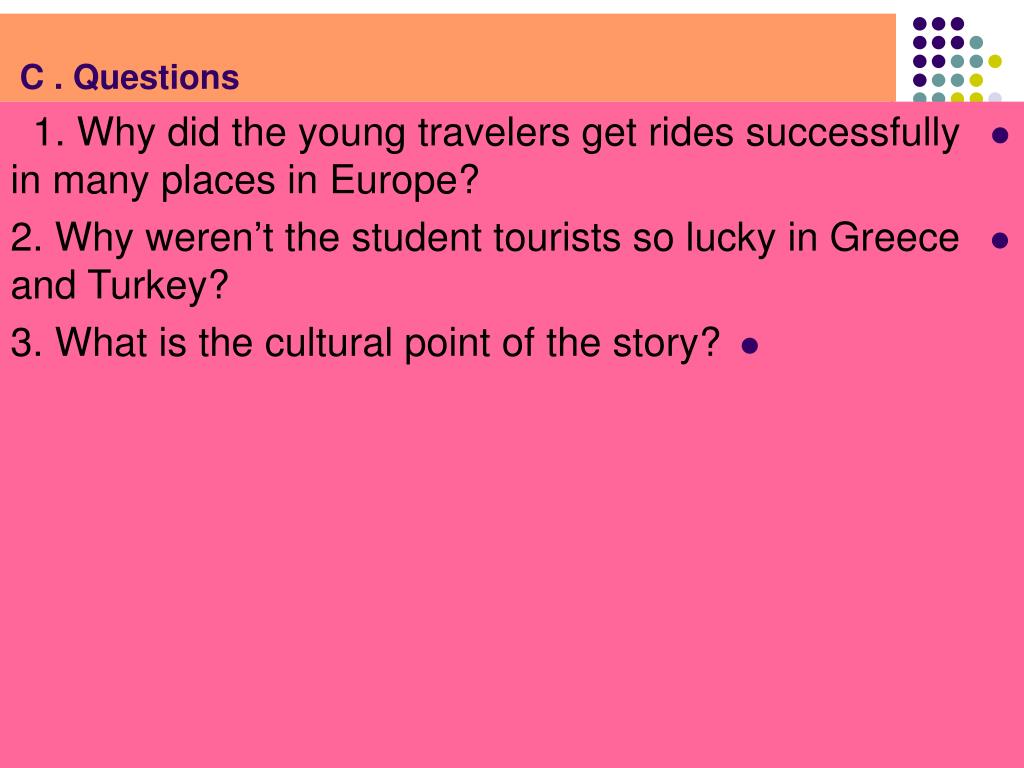Click the purple bullet beside question 2
Viewport: 1024px width, 768px height.
(x=1000, y=240)
